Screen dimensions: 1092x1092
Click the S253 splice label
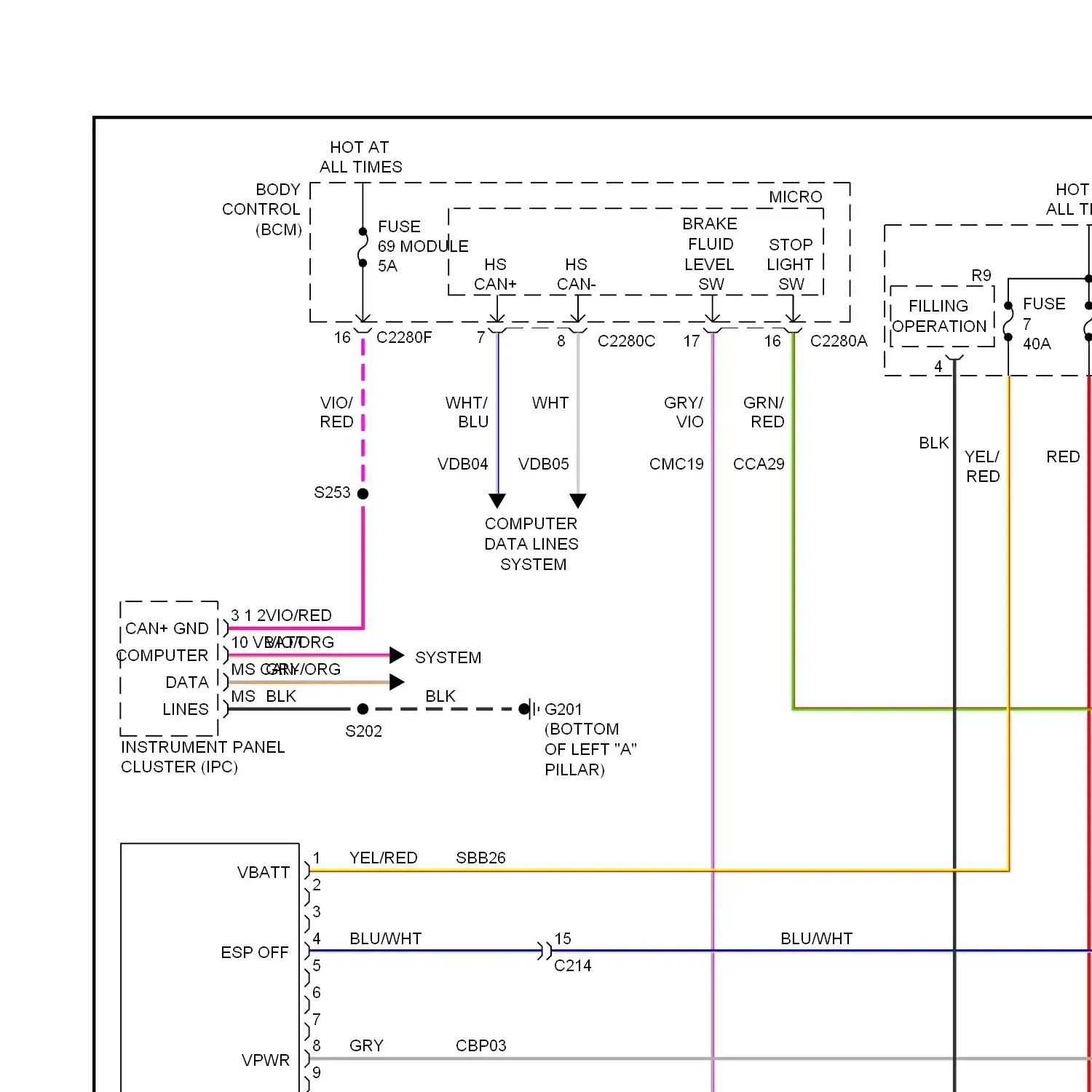point(332,493)
